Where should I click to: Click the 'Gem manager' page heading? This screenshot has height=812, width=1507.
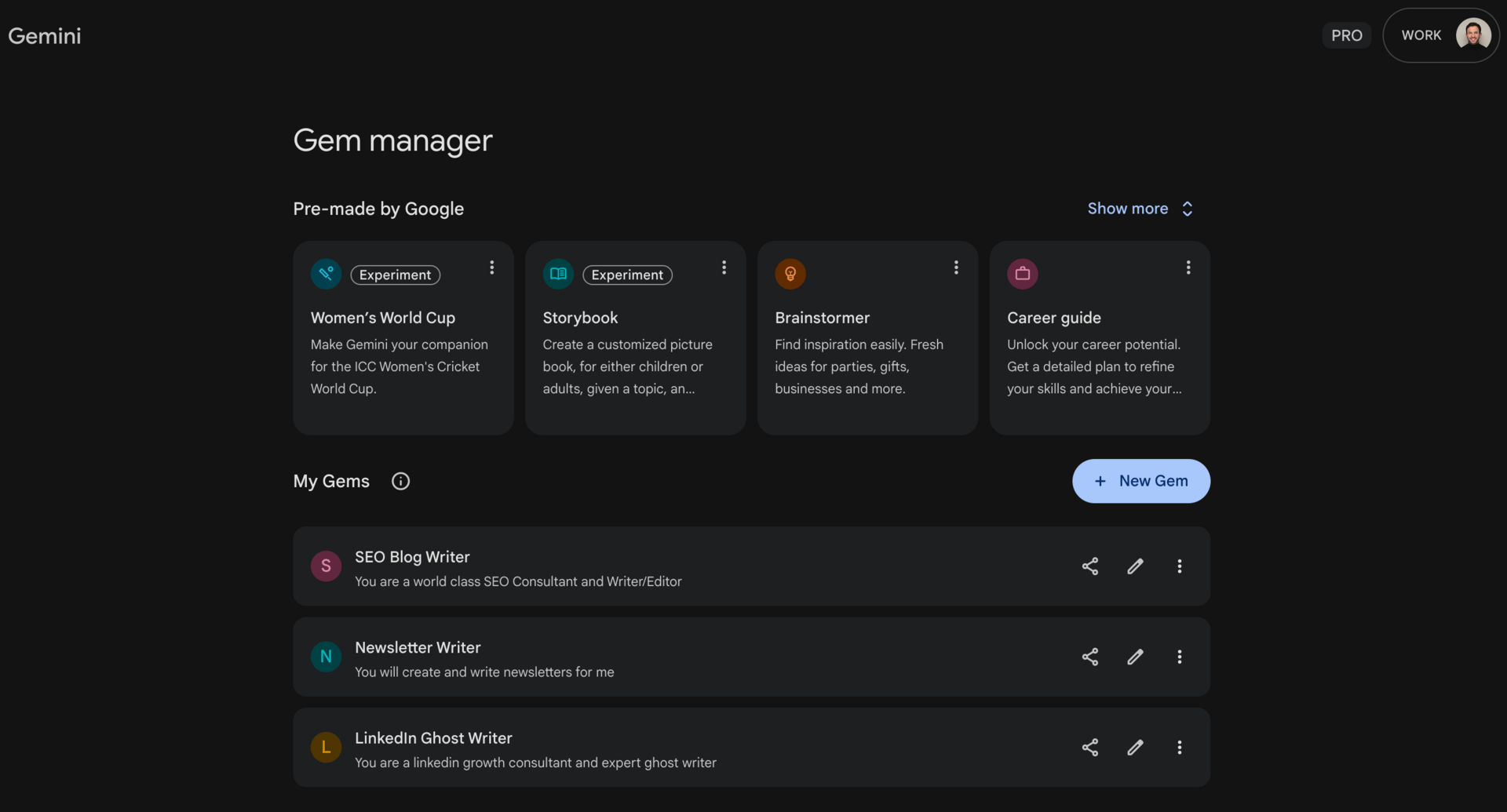point(392,140)
